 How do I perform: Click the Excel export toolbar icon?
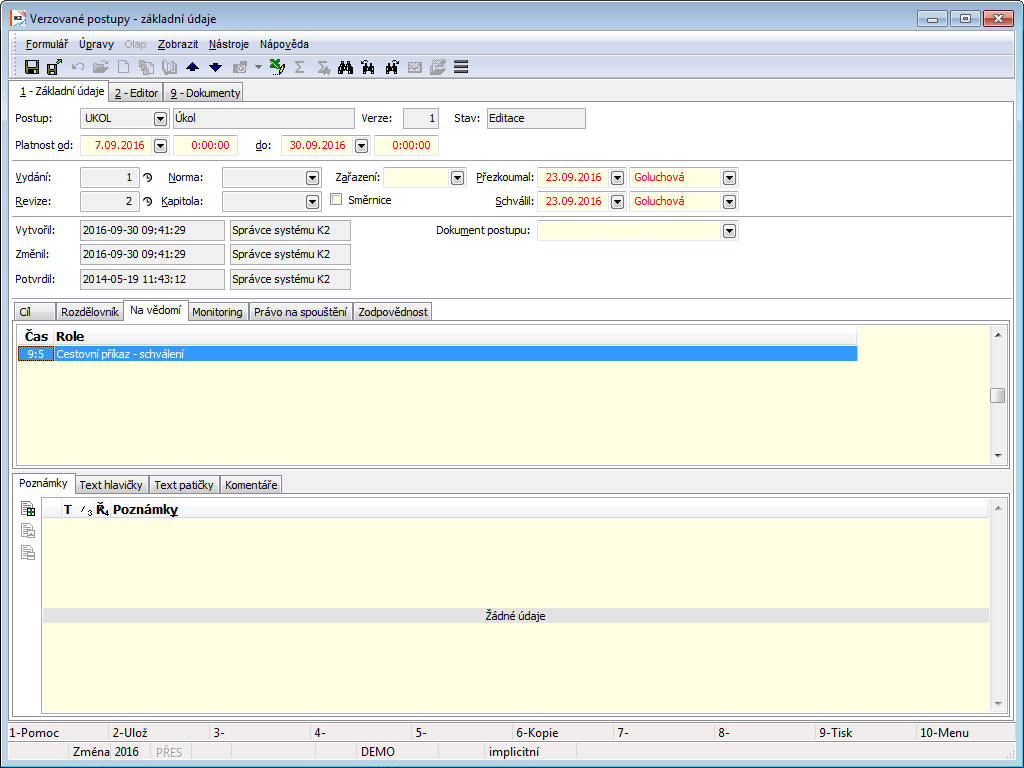coord(277,67)
